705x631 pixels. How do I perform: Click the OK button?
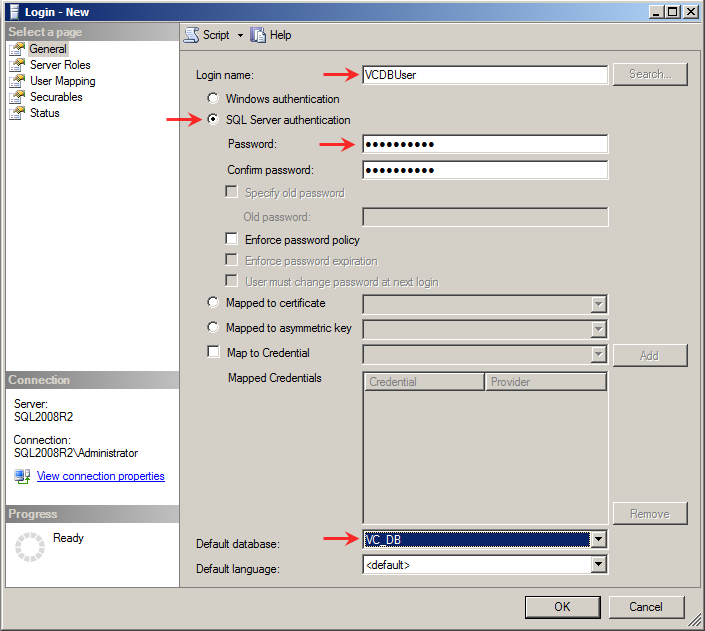pos(562,606)
